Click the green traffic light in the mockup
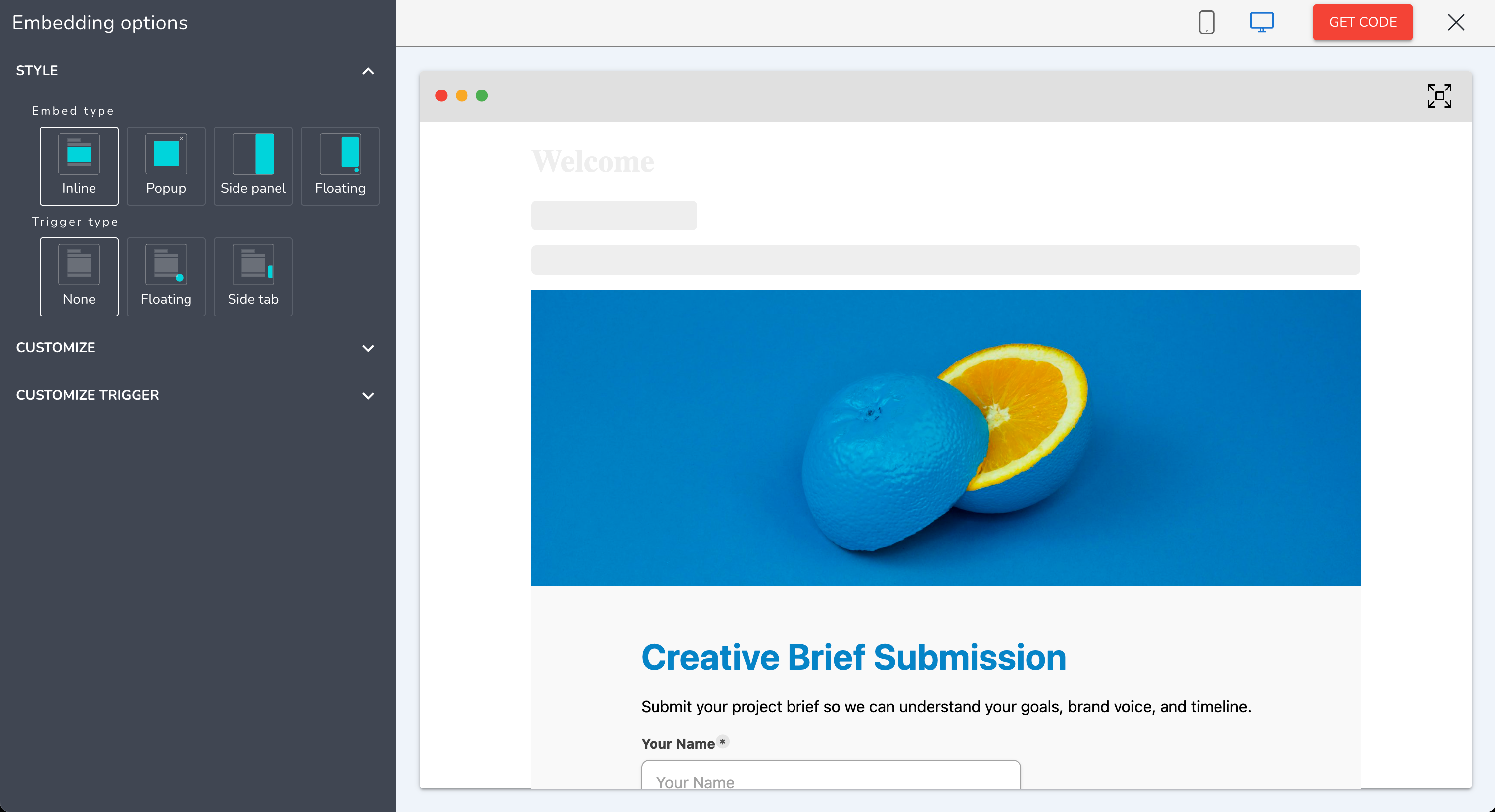This screenshot has width=1495, height=812. click(482, 95)
